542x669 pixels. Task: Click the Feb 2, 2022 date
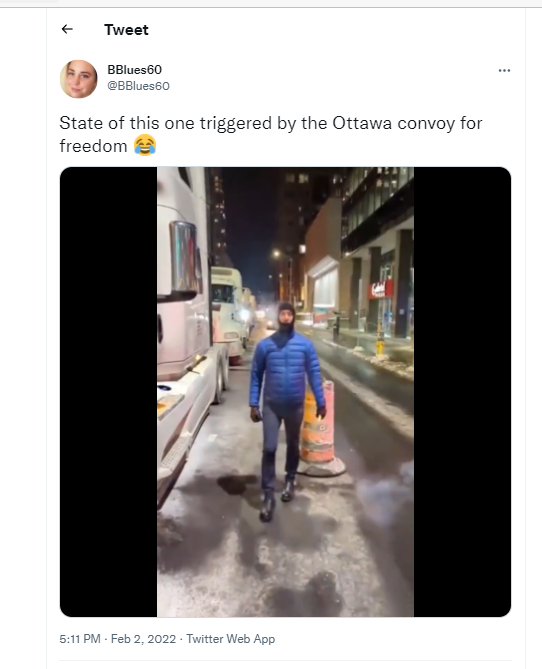point(143,639)
